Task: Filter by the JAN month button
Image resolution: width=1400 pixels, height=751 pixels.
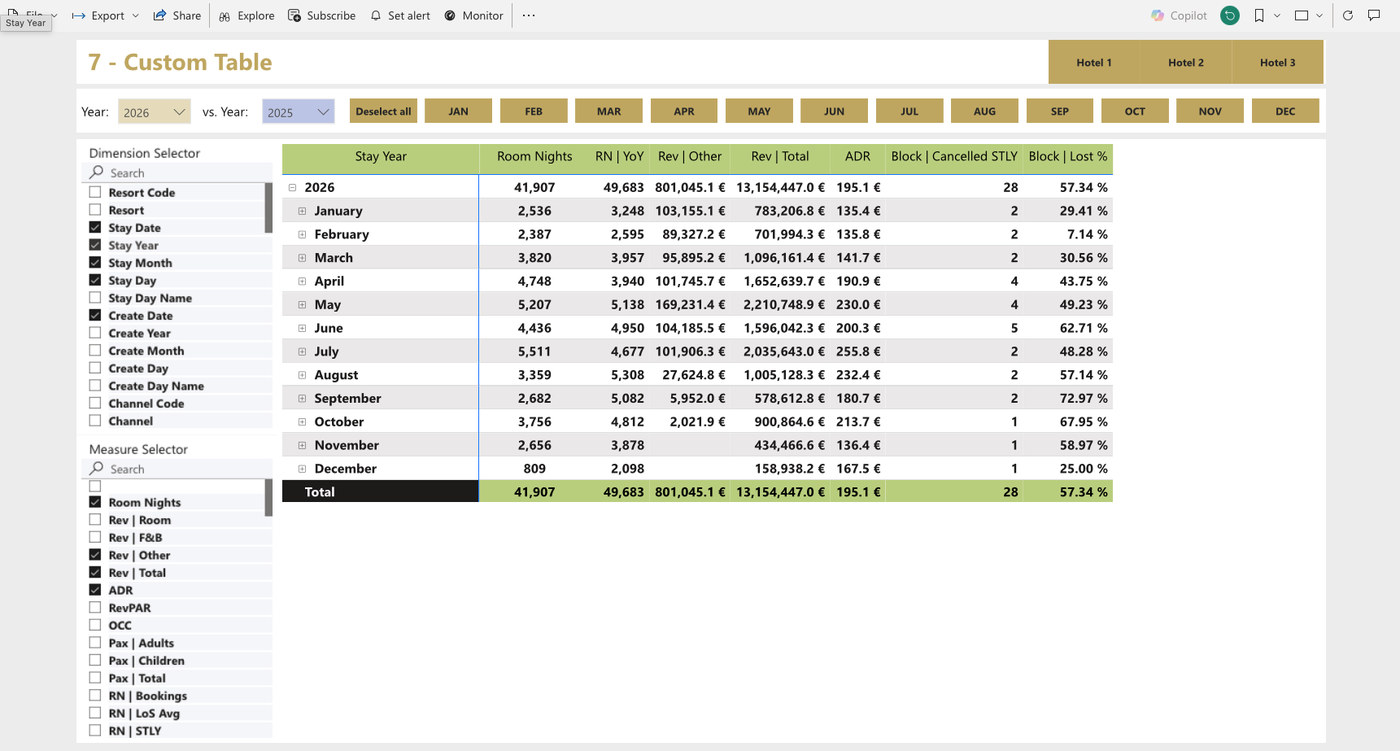Action: point(458,111)
